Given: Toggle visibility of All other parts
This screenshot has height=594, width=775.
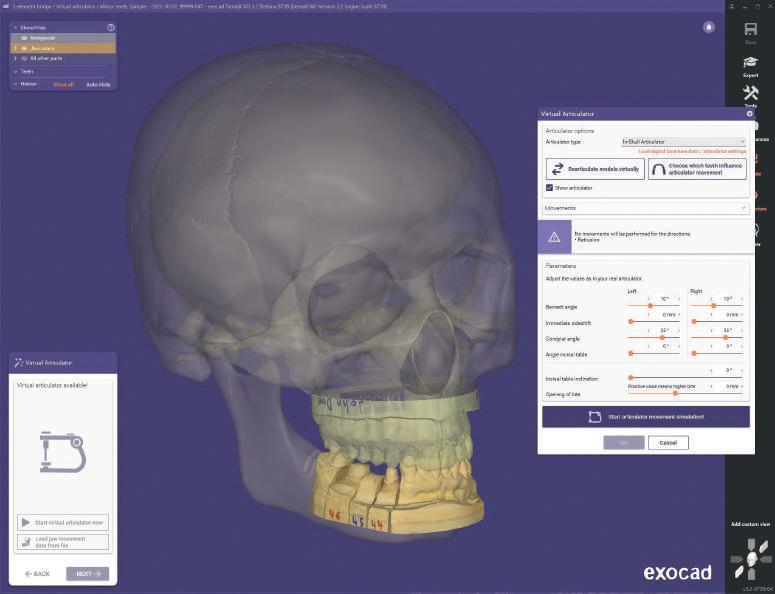Looking at the screenshot, I should (24, 58).
